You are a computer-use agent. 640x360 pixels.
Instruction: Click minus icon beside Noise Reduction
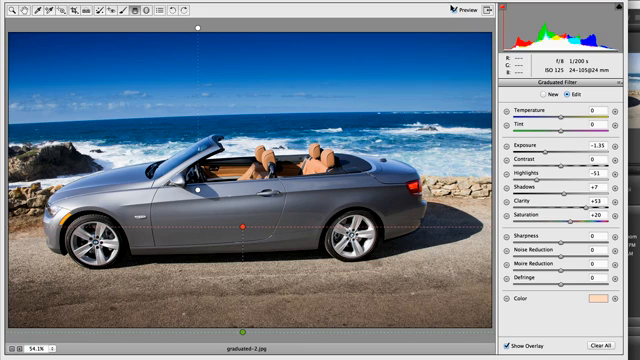[x=507, y=251]
